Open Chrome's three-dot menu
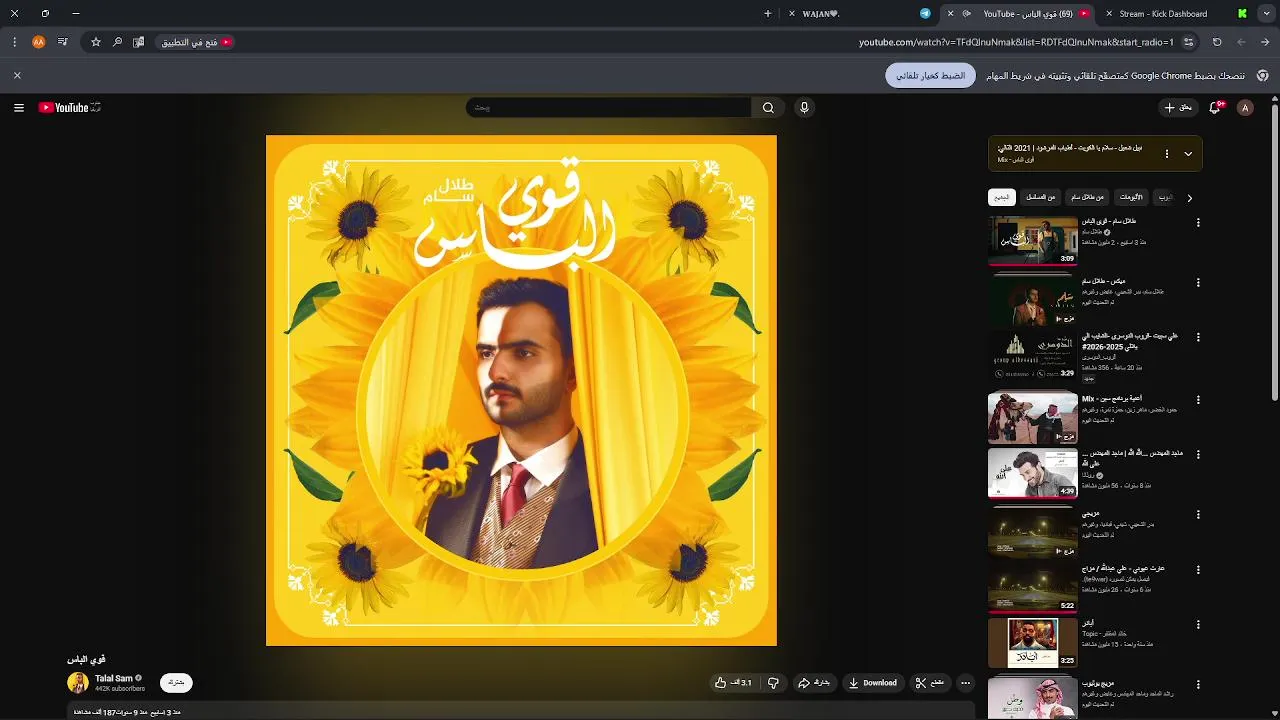Viewport: 1280px width, 720px height. click(14, 42)
